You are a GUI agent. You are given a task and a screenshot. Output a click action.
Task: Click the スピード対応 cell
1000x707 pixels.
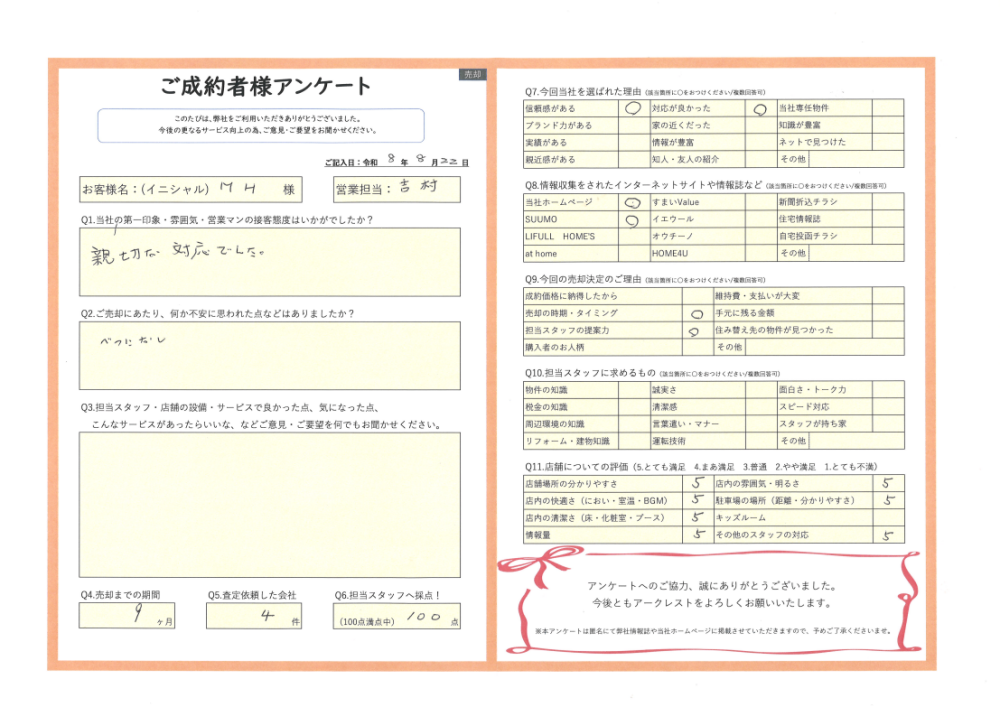(825, 407)
